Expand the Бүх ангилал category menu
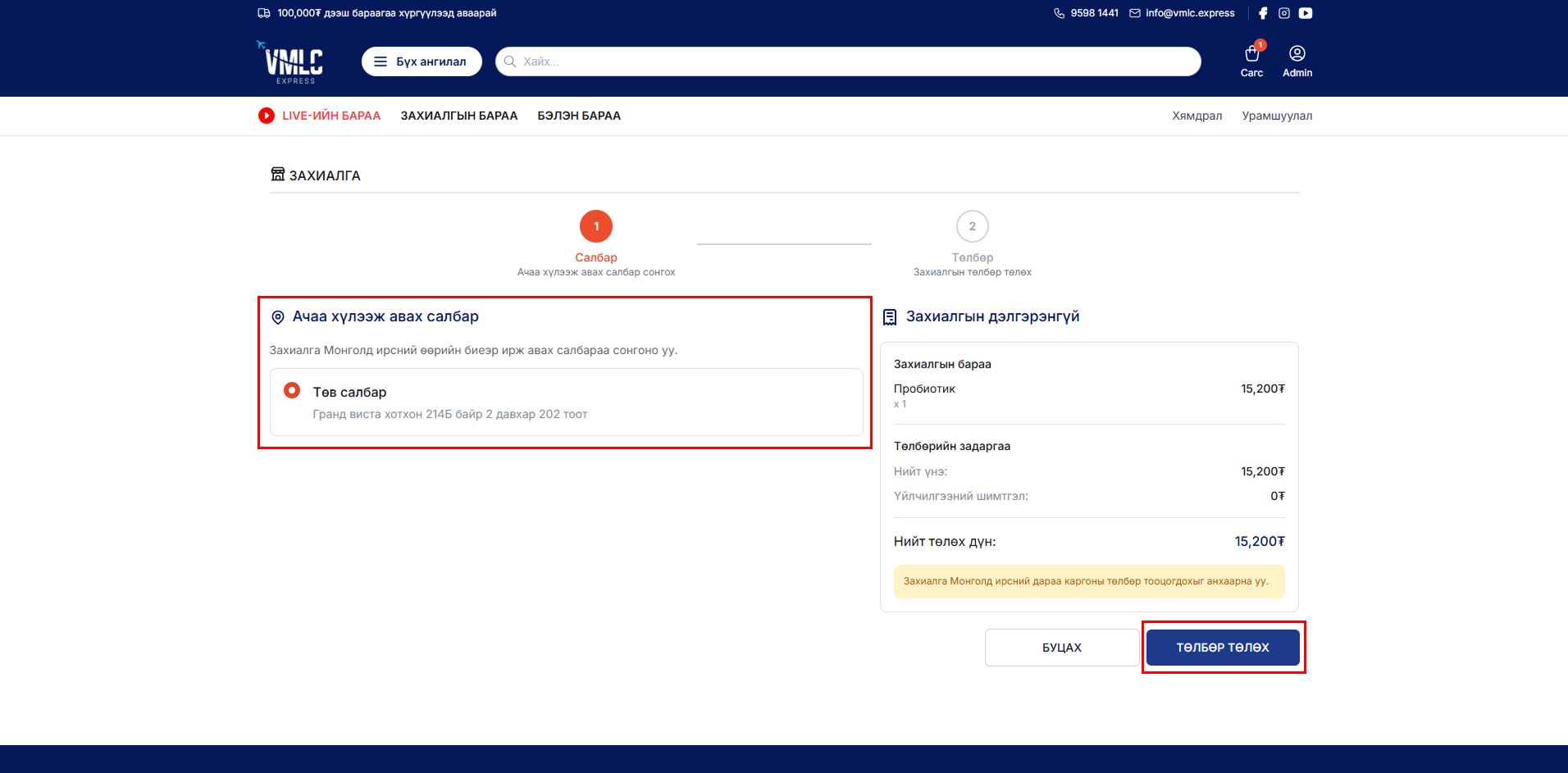1568x773 pixels. (422, 61)
